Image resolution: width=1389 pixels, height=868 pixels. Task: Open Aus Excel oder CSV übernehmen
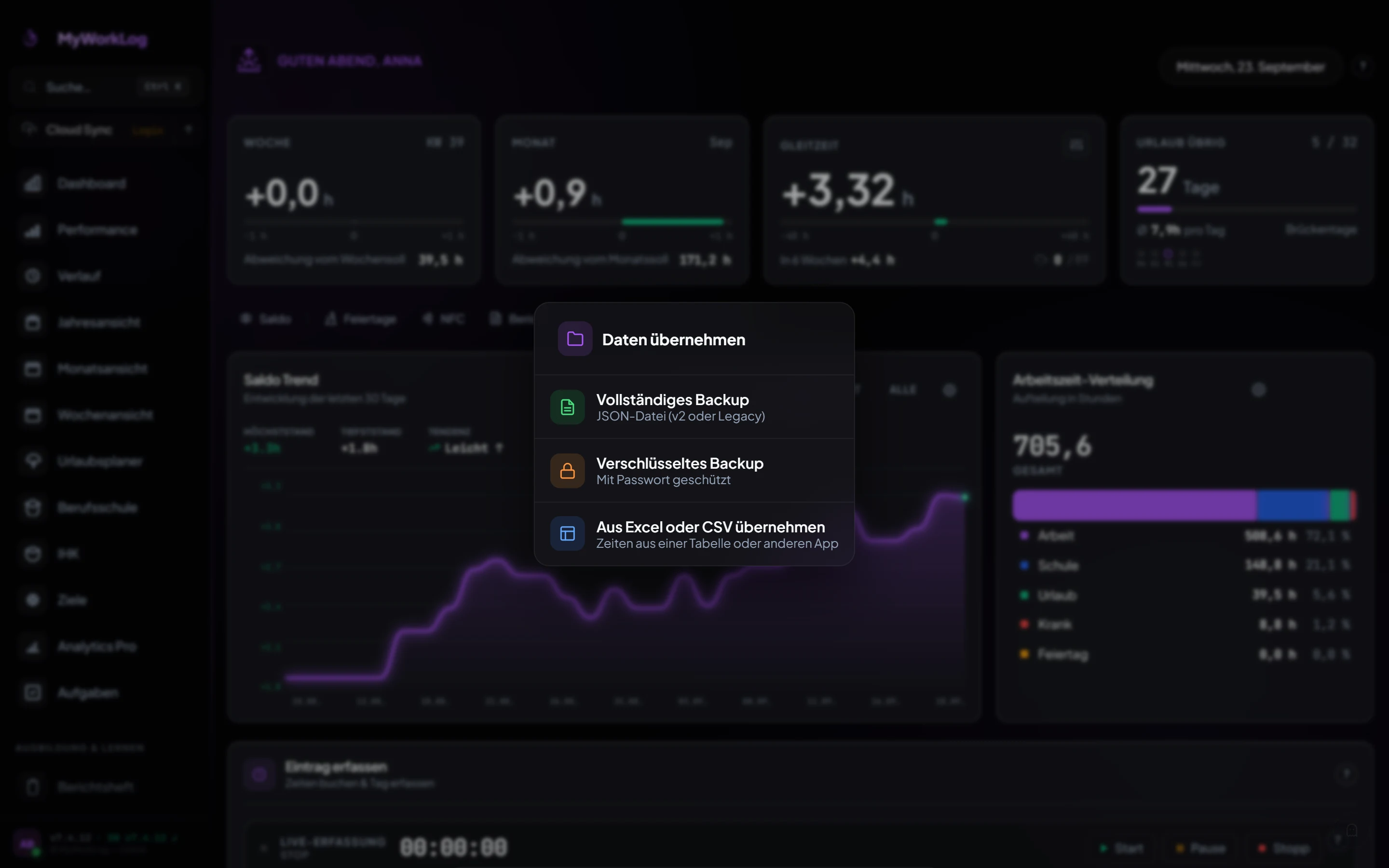click(x=694, y=534)
